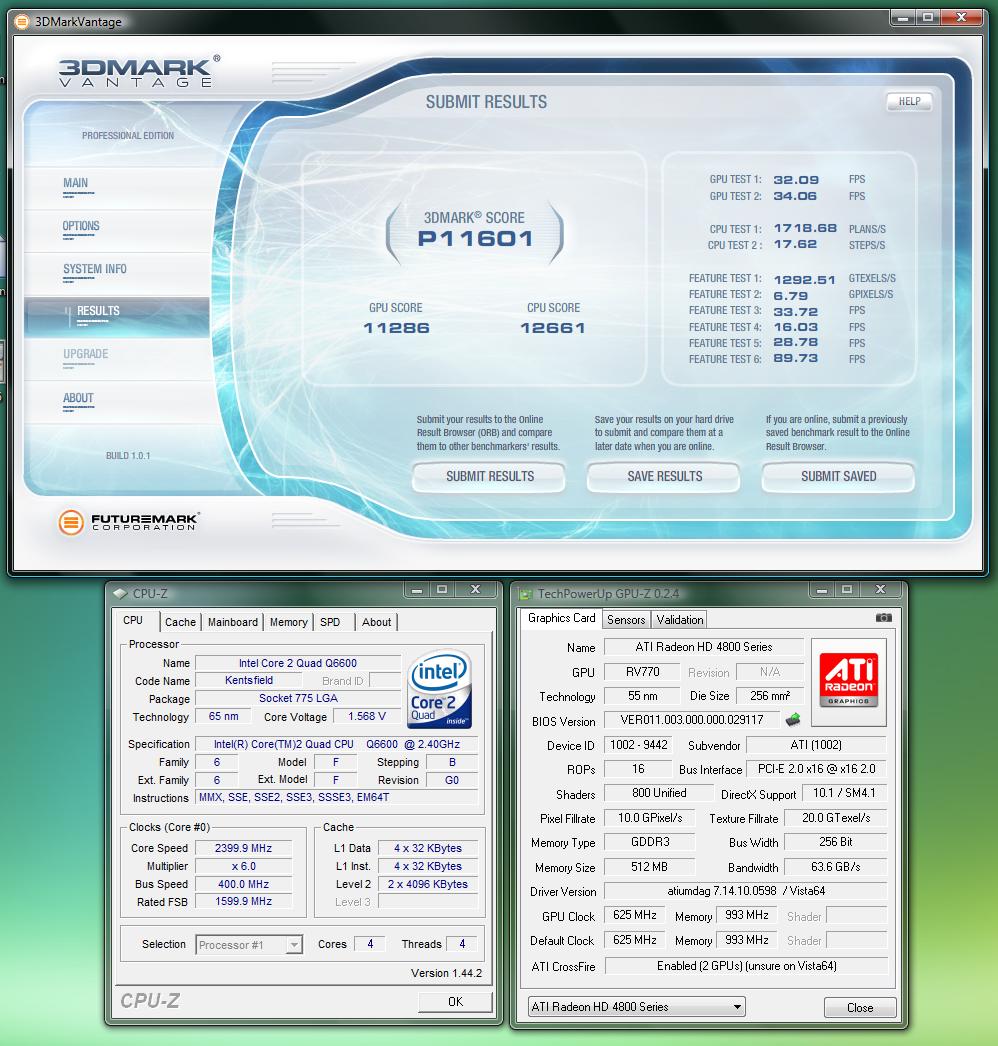Viewport: 998px width, 1046px height.
Task: Click the Bus Speed value 400.0 MHz
Action: pos(243,885)
